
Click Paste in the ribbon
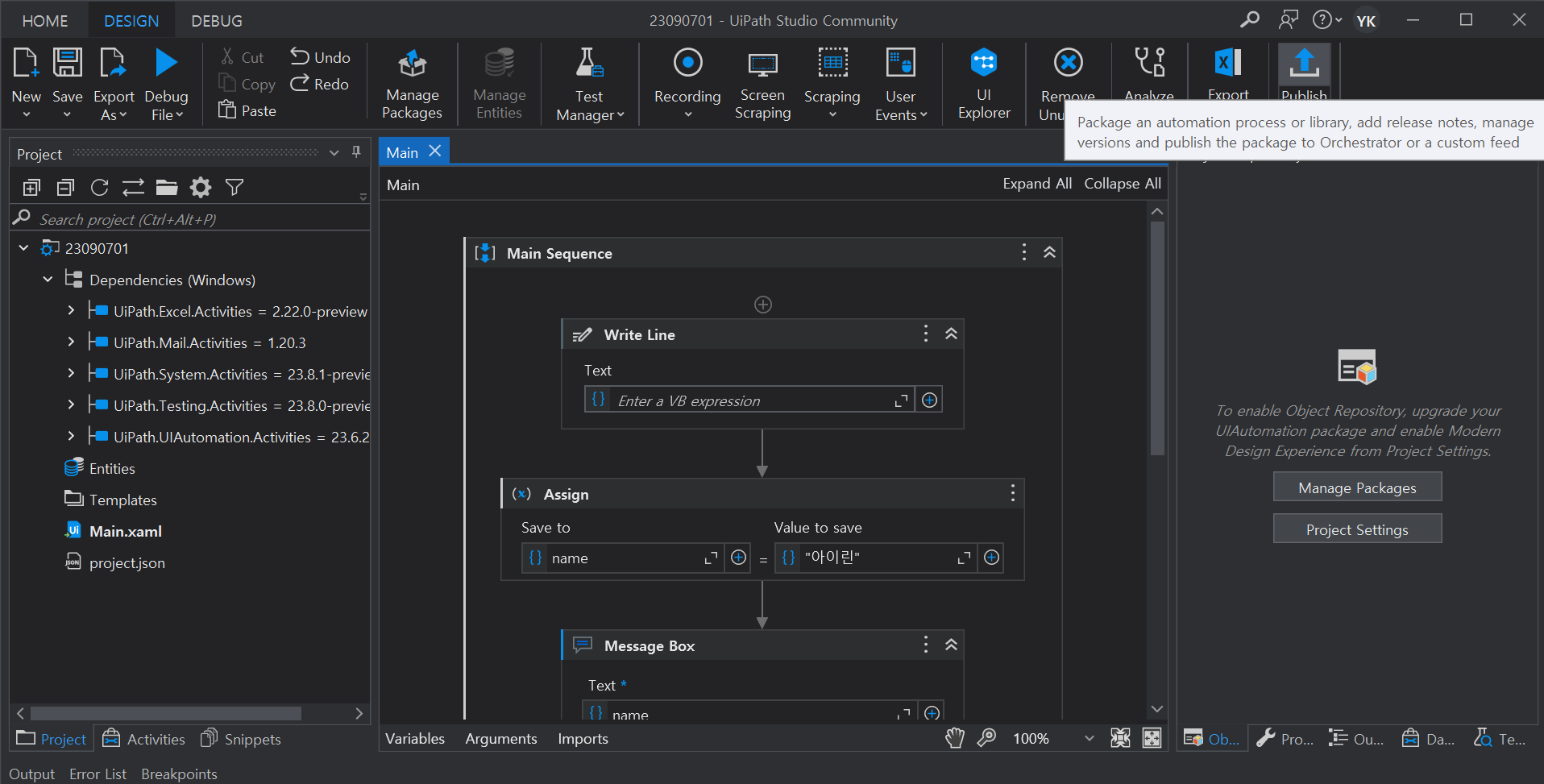247,110
